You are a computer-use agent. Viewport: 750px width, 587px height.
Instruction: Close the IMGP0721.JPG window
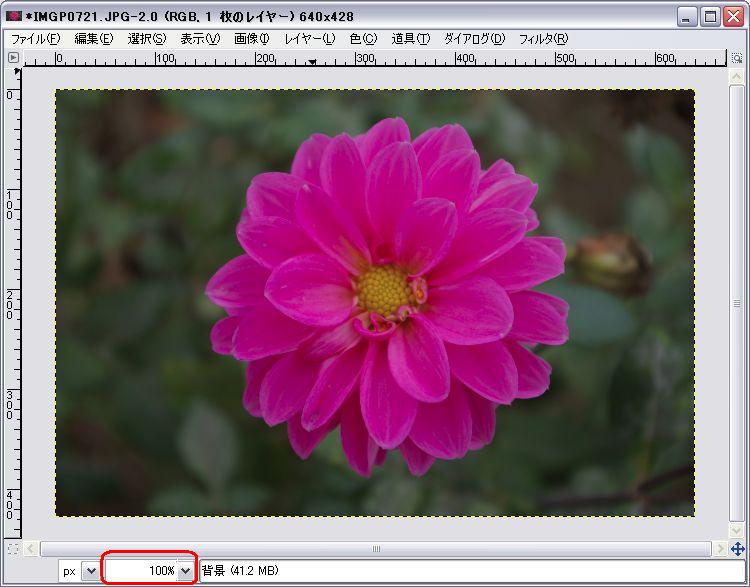pyautogui.click(x=733, y=17)
